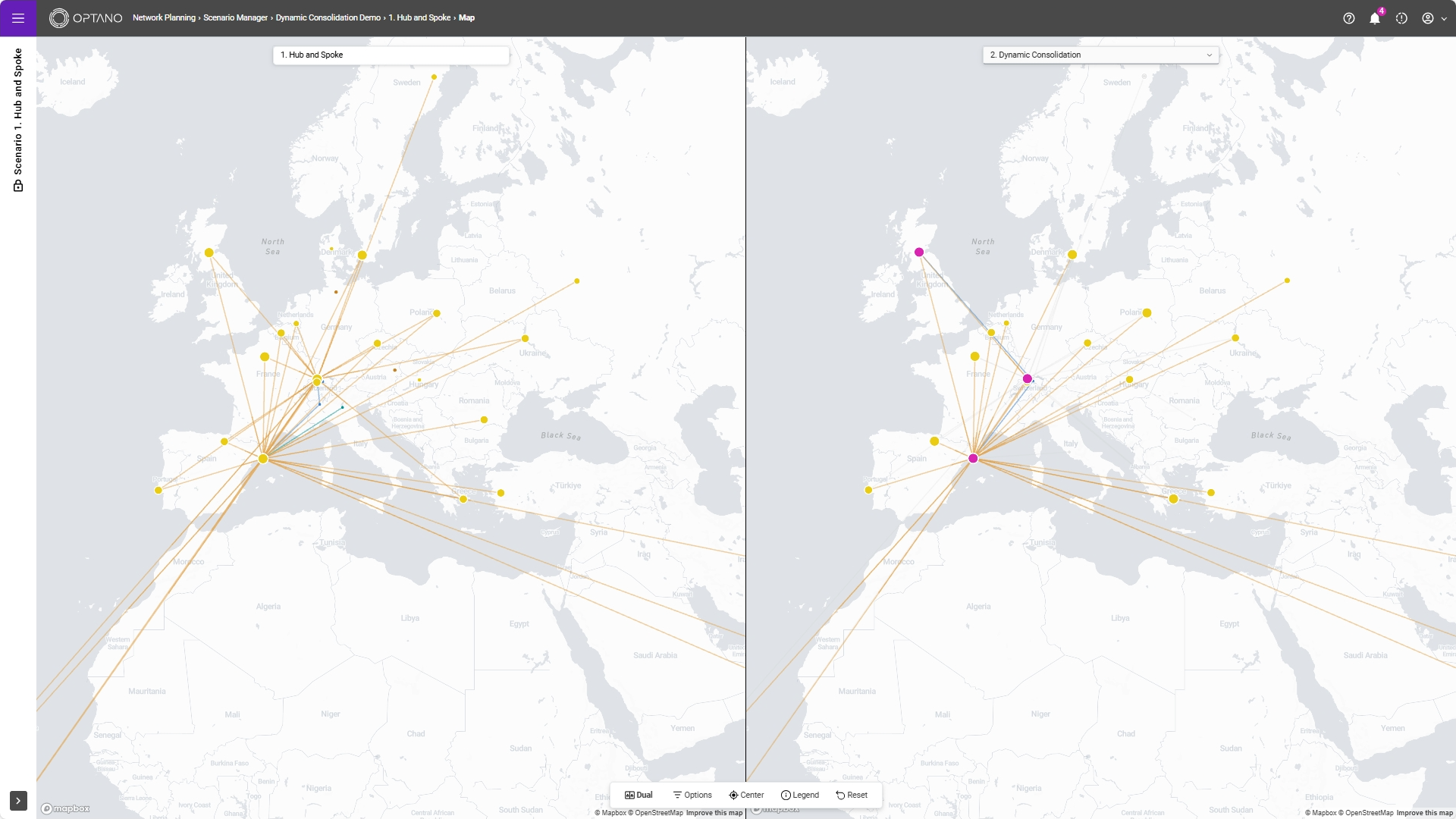1456x819 pixels.
Task: Open the dashed-circle alert status icon
Action: pyautogui.click(x=1401, y=18)
